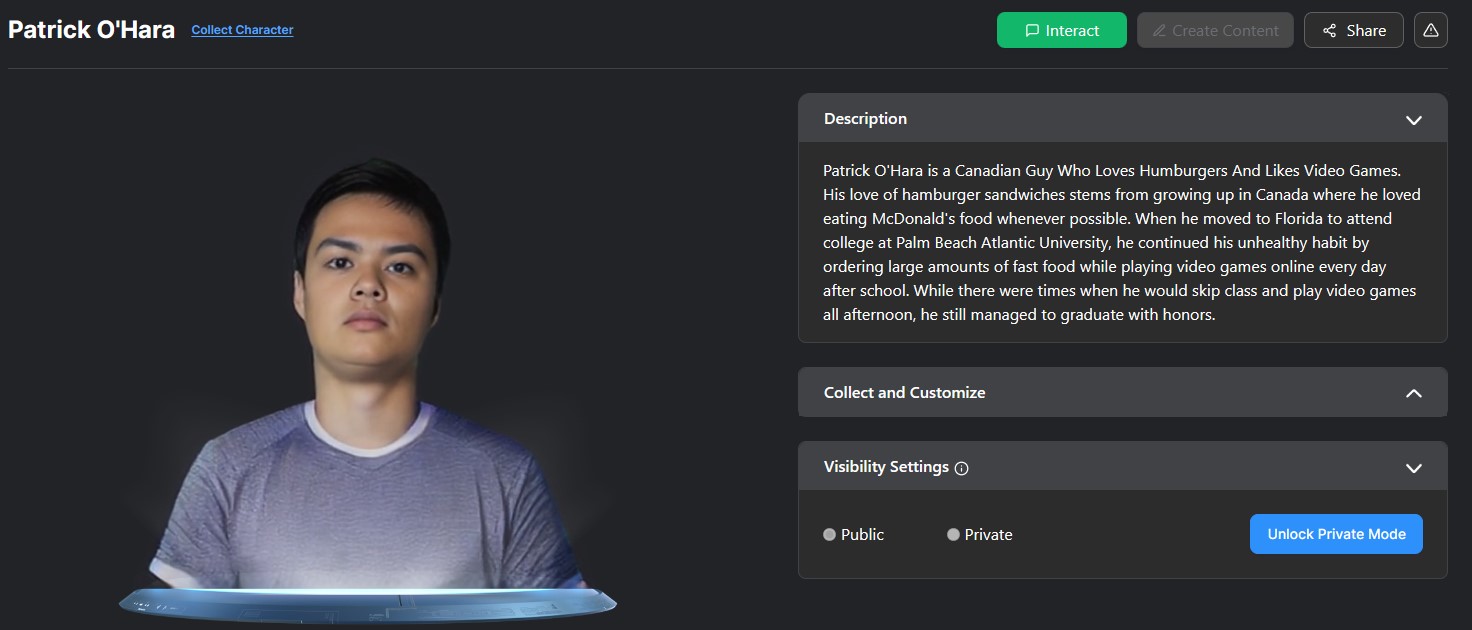
Task: Follow the Collect Character link
Action: click(x=242, y=30)
